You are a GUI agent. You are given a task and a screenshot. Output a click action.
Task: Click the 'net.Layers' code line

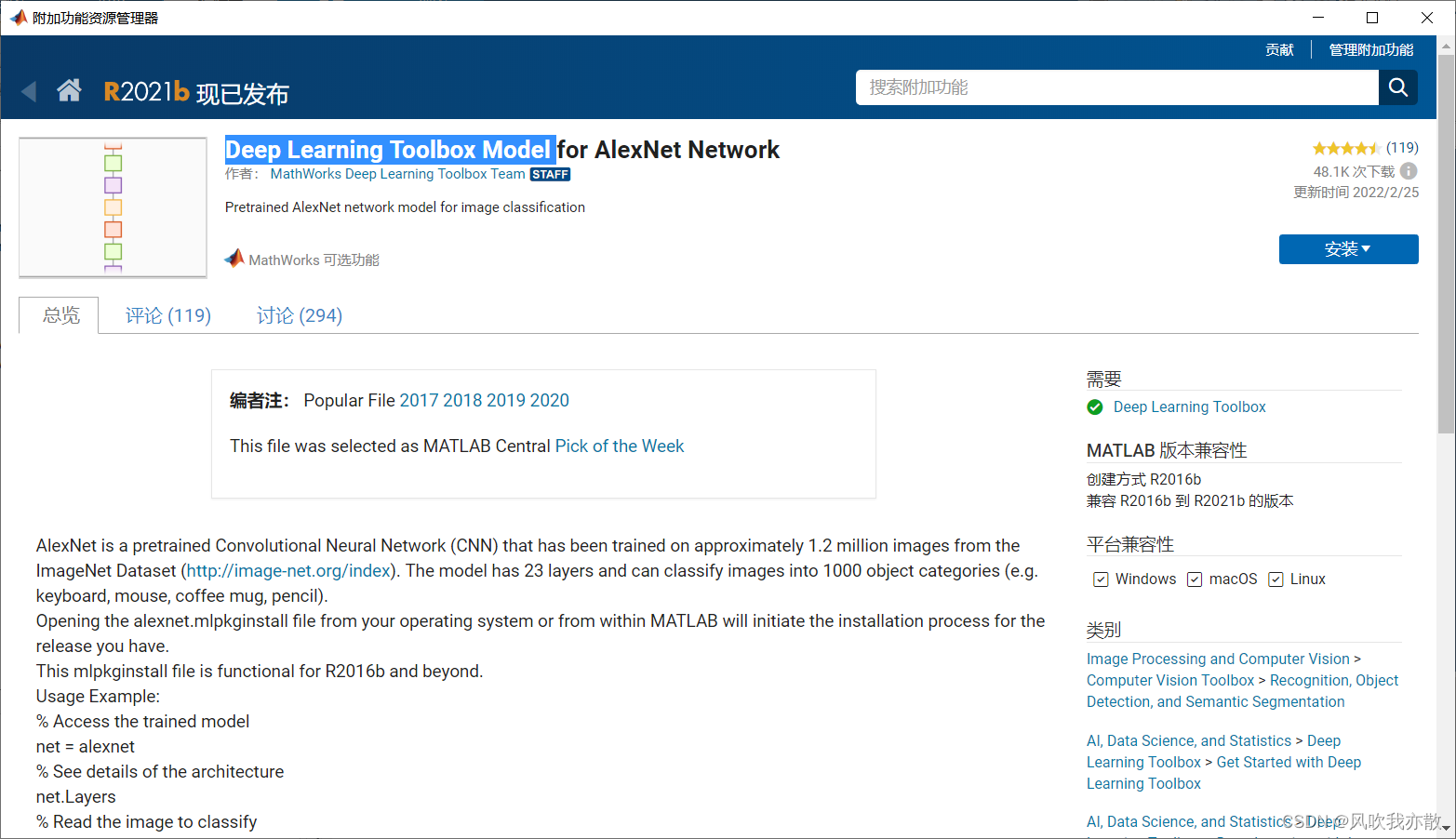click(76, 796)
